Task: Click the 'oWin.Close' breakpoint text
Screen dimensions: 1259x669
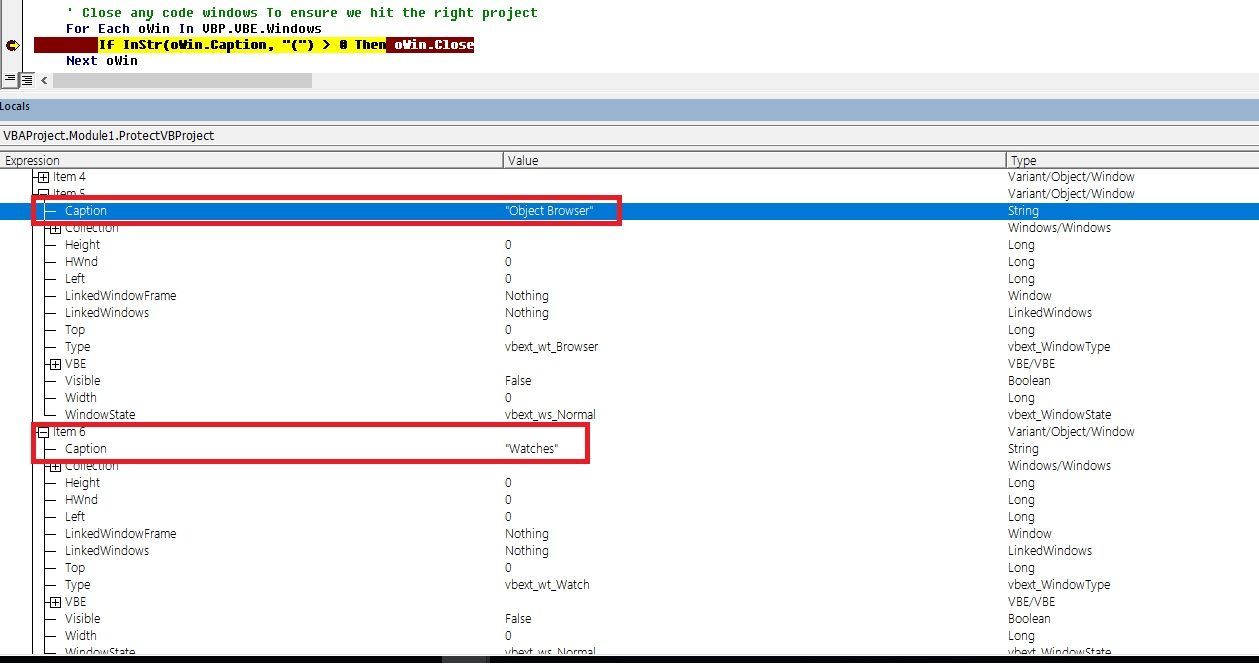Action: 433,45
